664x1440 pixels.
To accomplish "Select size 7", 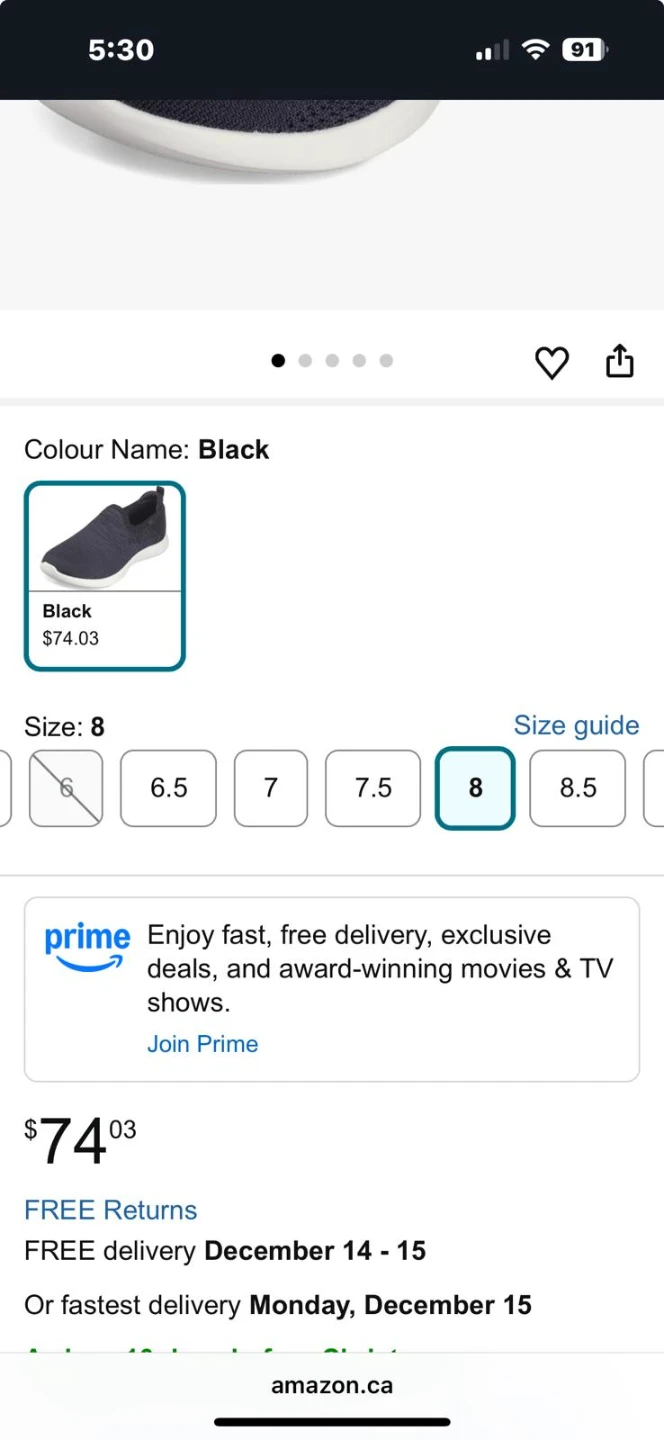I will [270, 788].
